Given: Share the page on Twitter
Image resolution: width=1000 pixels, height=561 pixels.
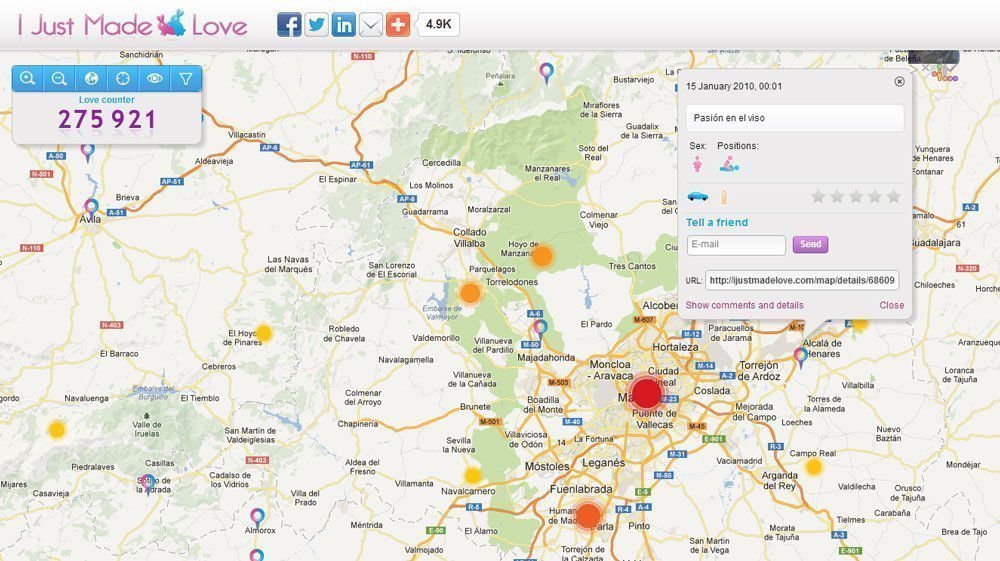Looking at the screenshot, I should (x=316, y=25).
